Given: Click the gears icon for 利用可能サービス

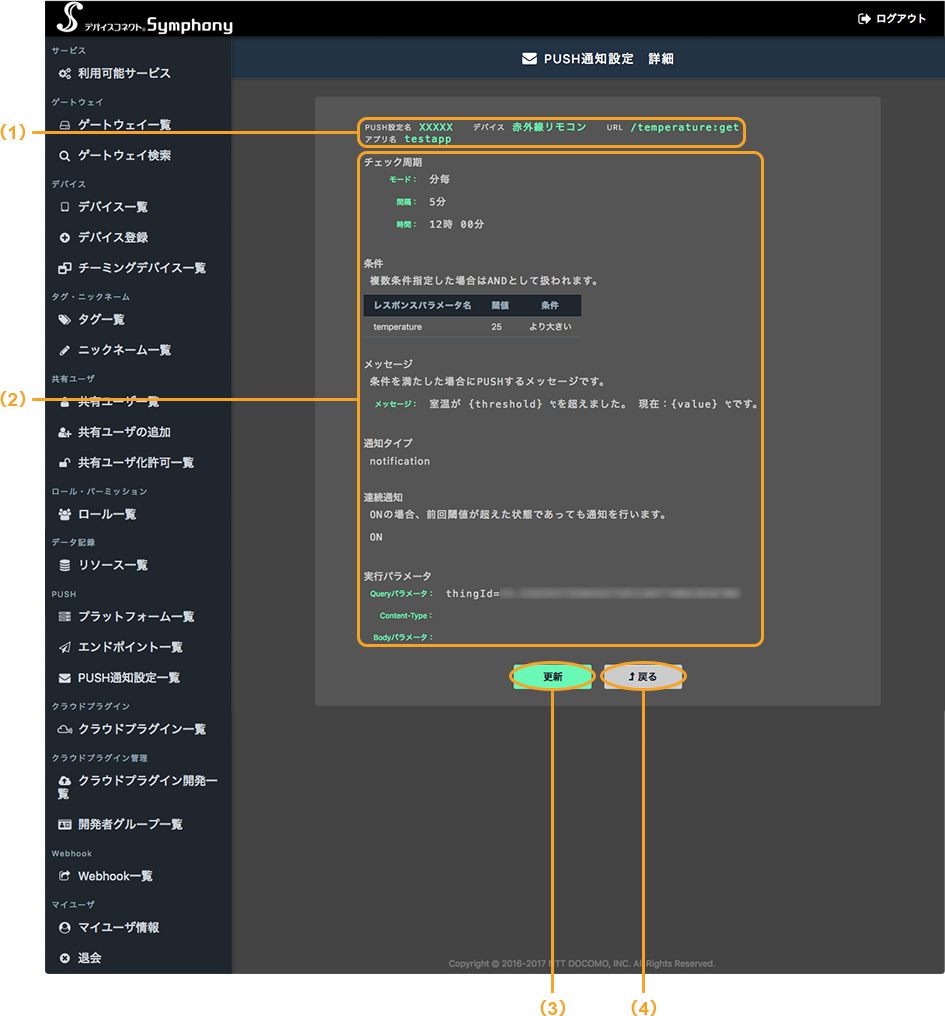Looking at the screenshot, I should click(65, 74).
